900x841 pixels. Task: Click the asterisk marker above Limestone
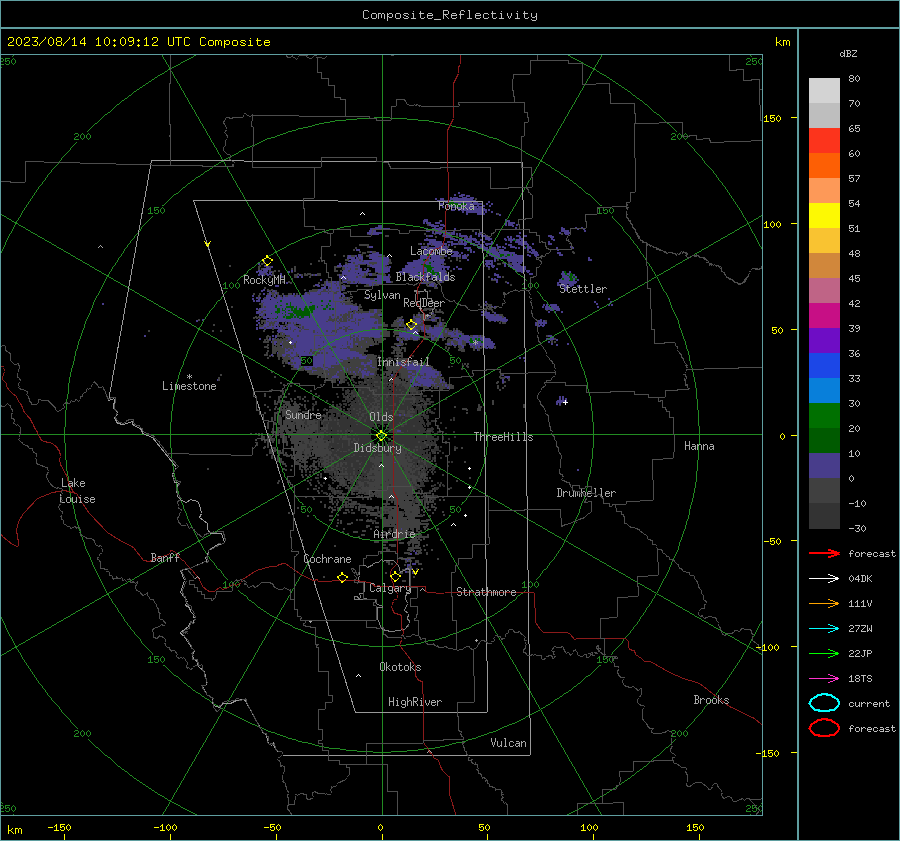pos(189,377)
